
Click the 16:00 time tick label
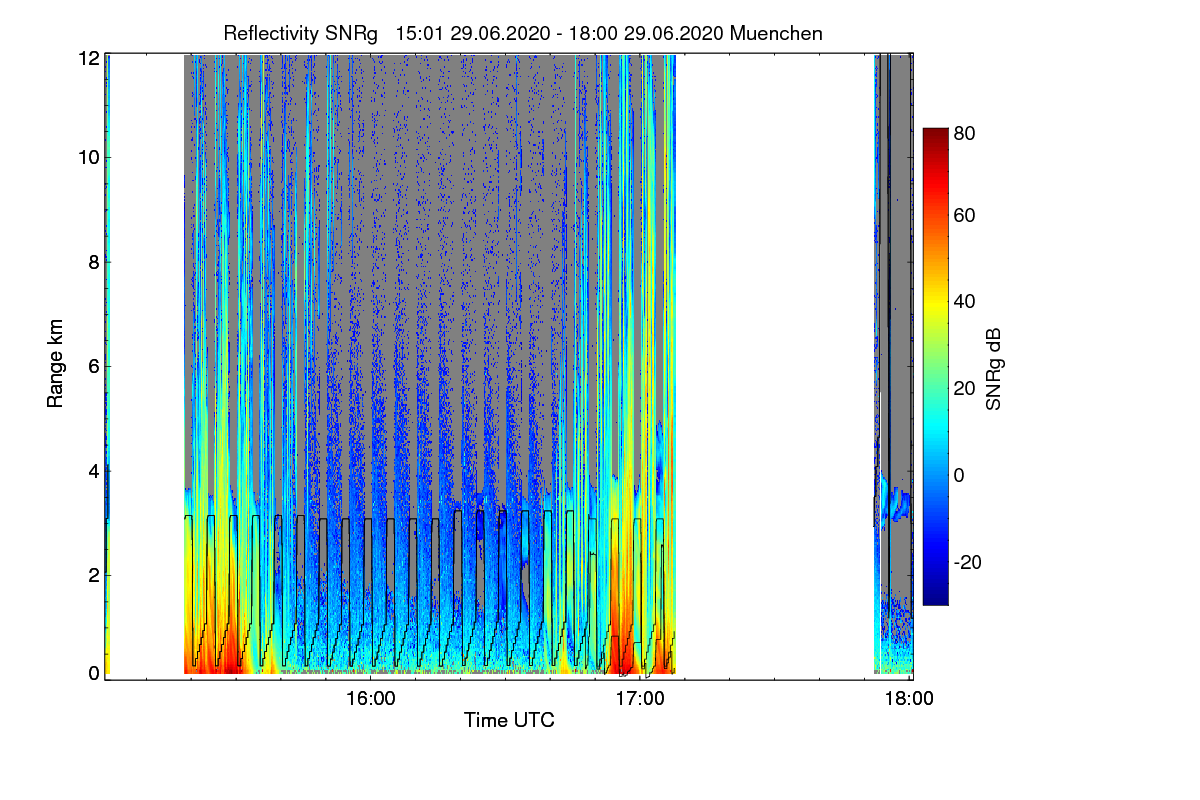click(370, 698)
